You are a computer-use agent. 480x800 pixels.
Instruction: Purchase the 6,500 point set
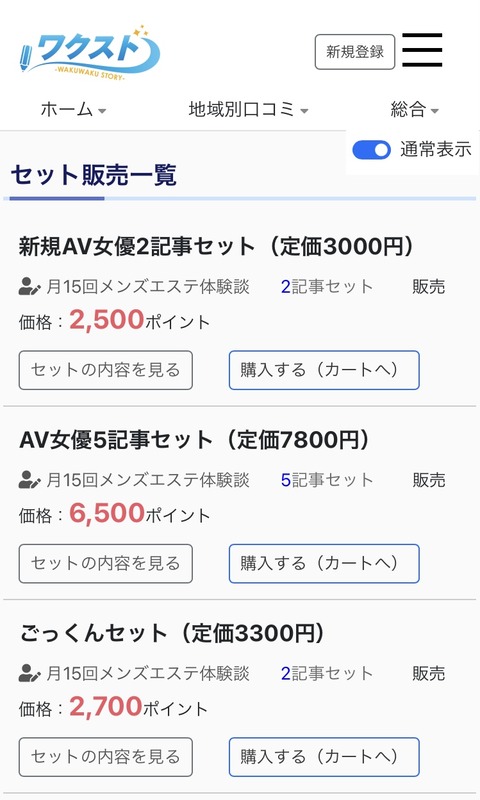coord(324,563)
